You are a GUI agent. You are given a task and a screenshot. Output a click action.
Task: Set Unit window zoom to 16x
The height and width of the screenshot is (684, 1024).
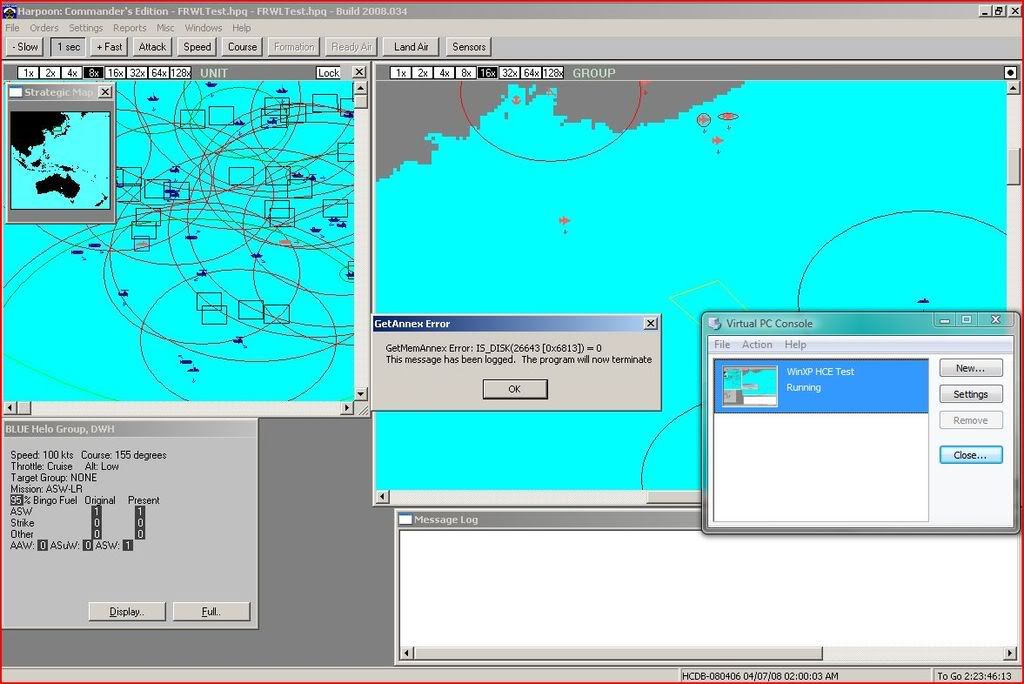tap(115, 73)
